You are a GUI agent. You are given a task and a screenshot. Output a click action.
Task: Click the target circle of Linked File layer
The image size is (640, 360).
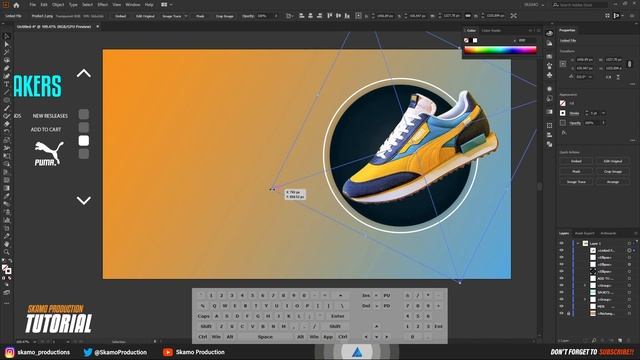point(629,250)
